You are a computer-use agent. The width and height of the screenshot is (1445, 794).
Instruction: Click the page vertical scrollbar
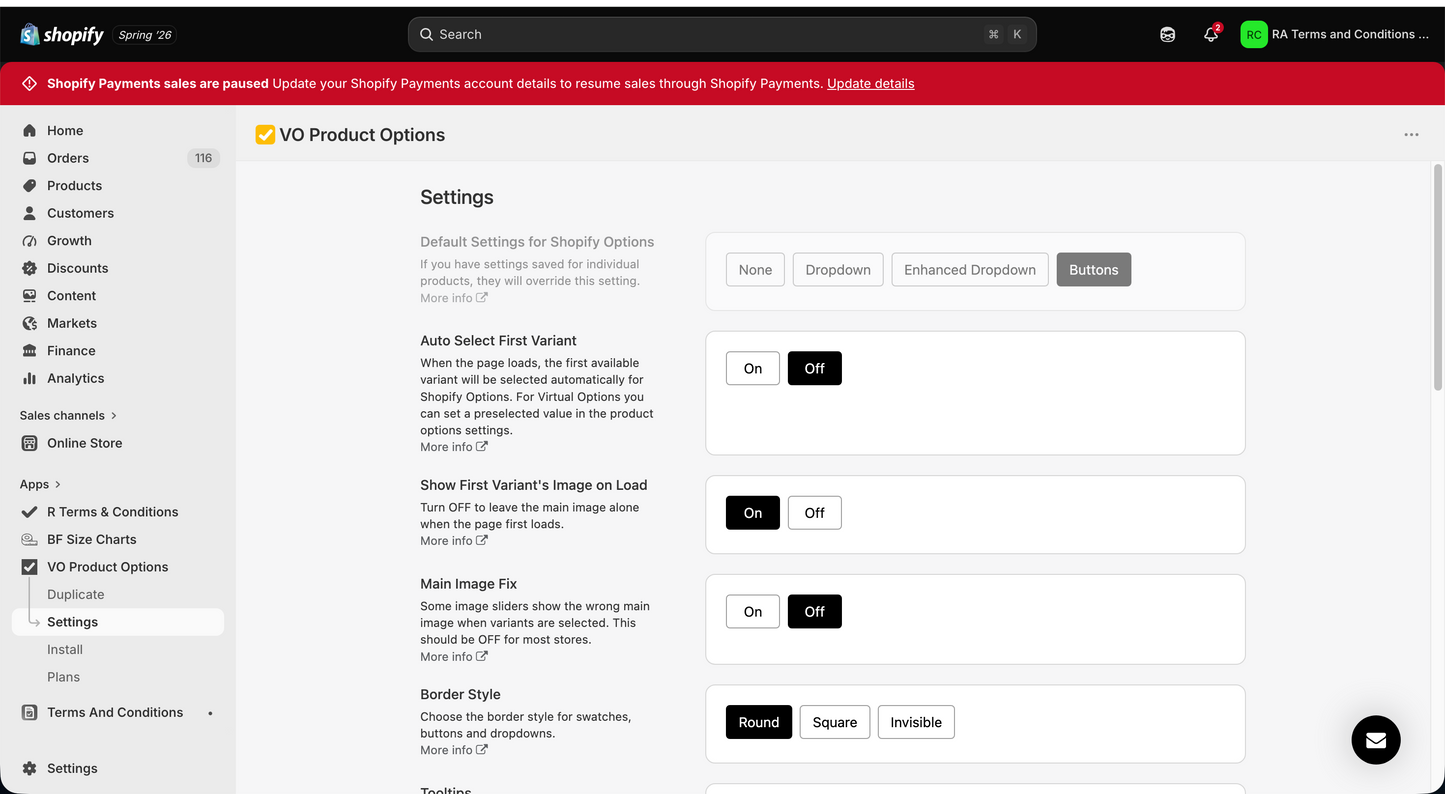[1438, 277]
